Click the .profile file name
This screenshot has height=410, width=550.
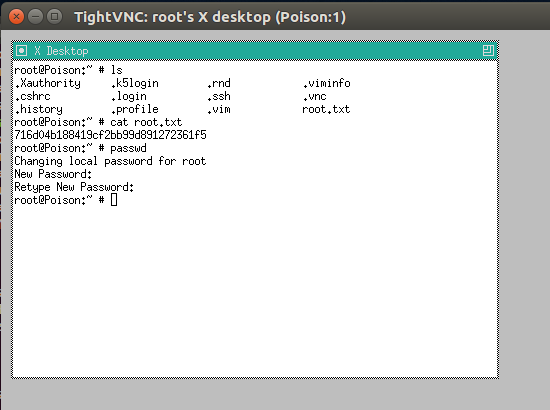click(x=135, y=109)
